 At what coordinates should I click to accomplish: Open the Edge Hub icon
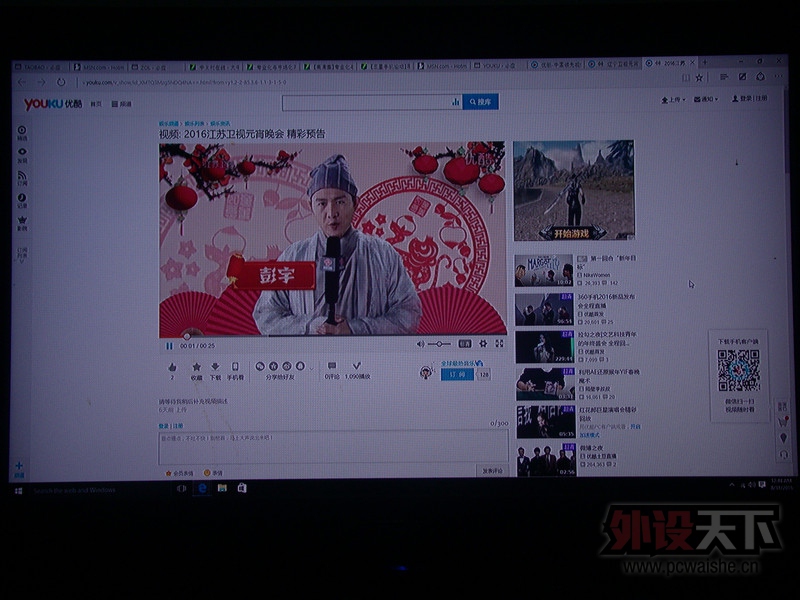(724, 77)
